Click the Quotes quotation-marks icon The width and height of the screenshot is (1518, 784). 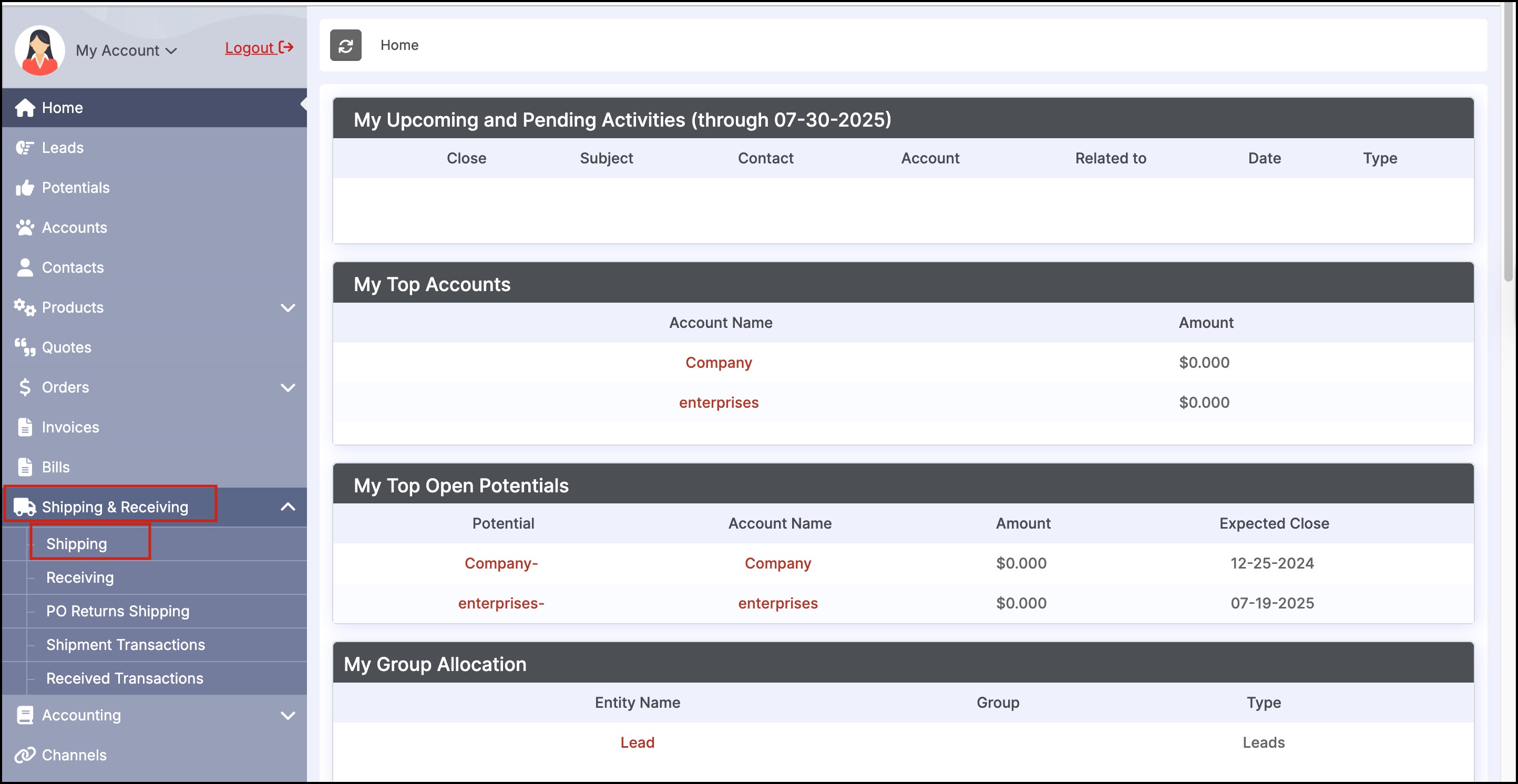click(25, 347)
